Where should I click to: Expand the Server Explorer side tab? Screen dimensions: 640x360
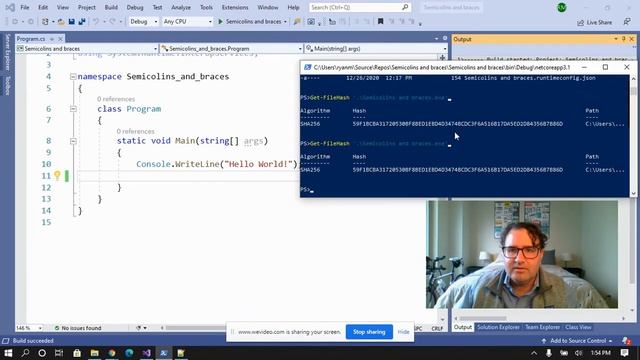(x=7, y=53)
